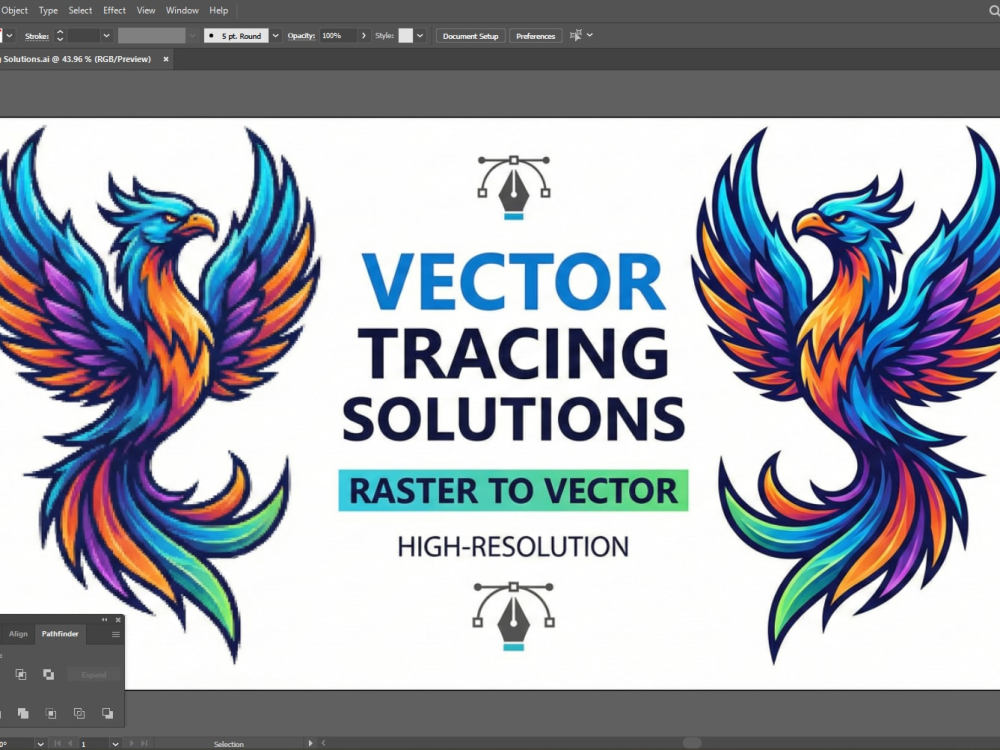Click the search icon in the menu bar
1000x750 pixels.
pos(994,10)
